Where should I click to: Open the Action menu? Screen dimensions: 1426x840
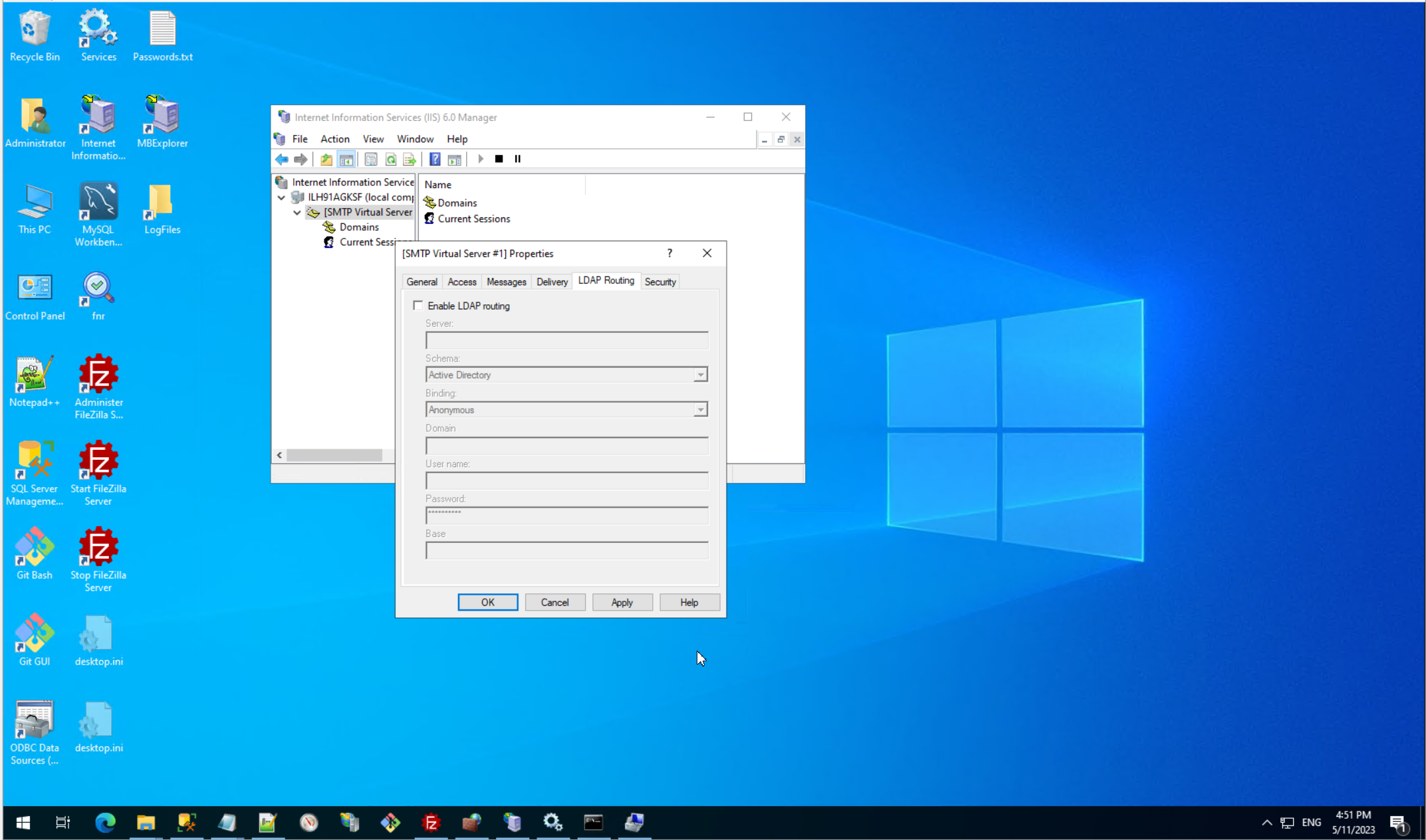tap(334, 139)
